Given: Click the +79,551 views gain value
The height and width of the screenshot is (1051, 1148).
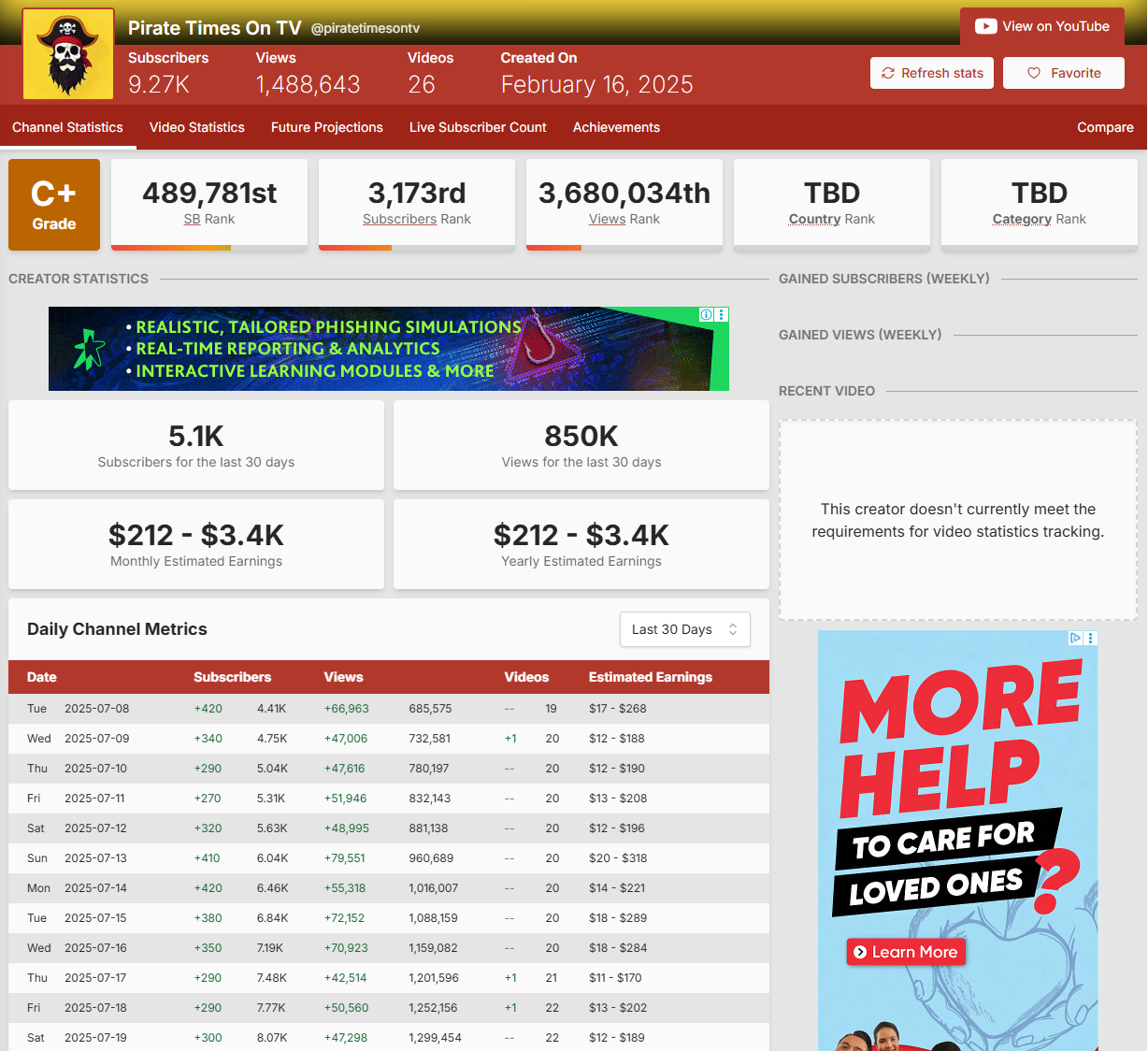Looking at the screenshot, I should coord(345,858).
